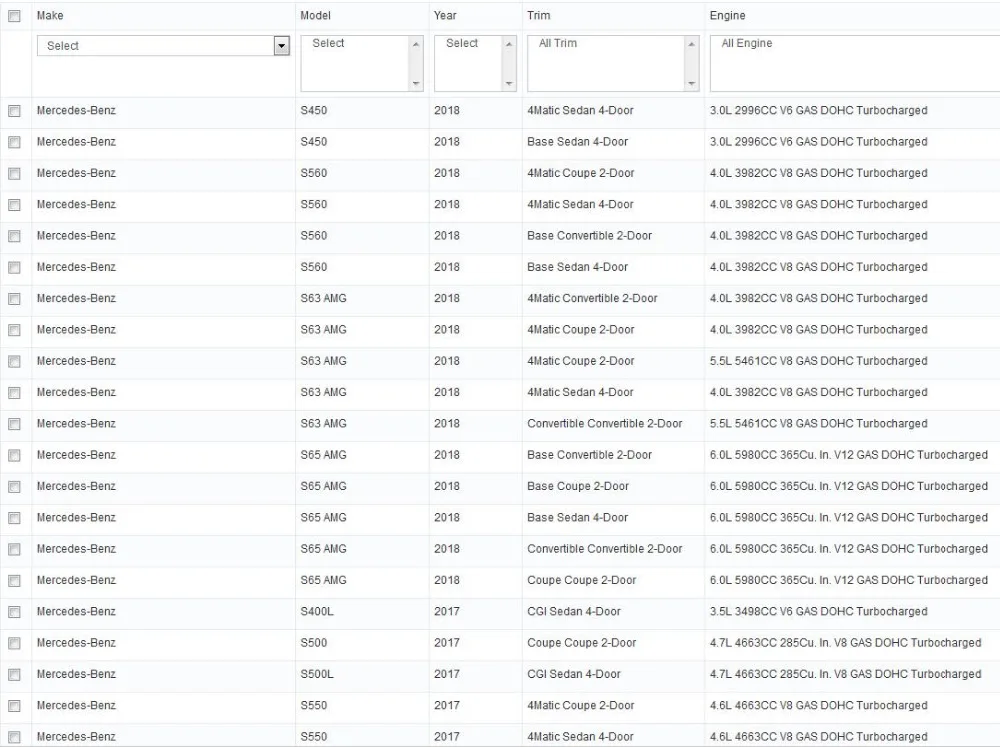Tick checkbox for S560 Base Sedan 4-Door
Screen dimensions: 1000x747
14,267
